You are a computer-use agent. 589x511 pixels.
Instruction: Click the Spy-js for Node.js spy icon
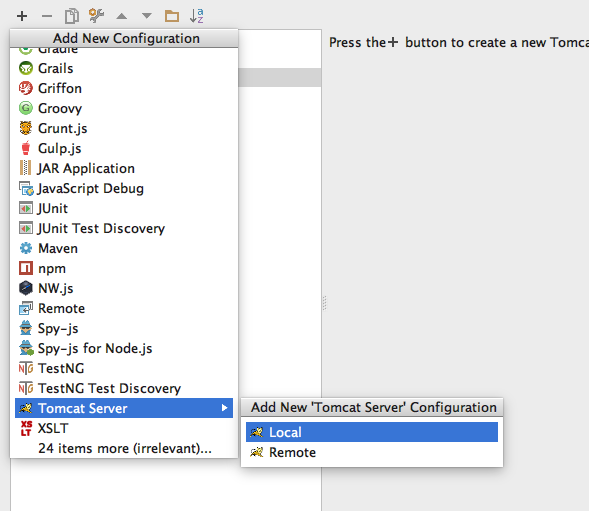click(x=26, y=348)
